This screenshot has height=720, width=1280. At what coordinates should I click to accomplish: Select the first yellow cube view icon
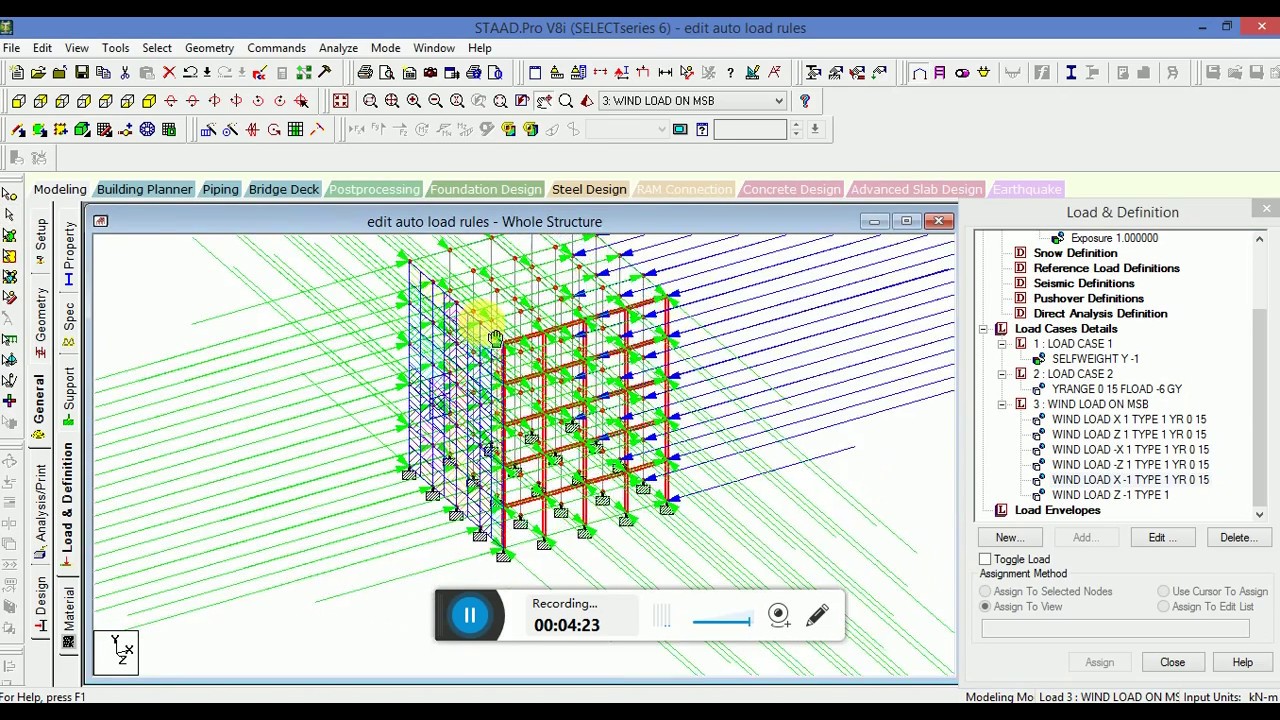pos(19,101)
